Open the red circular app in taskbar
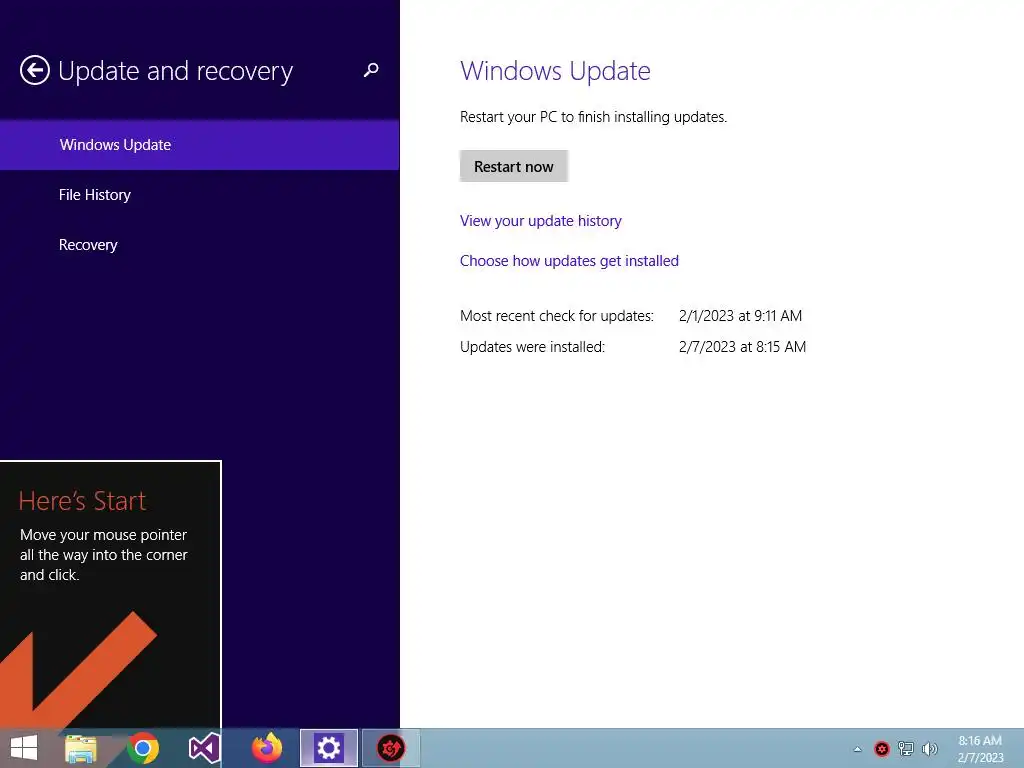1024x768 pixels. tap(391, 748)
